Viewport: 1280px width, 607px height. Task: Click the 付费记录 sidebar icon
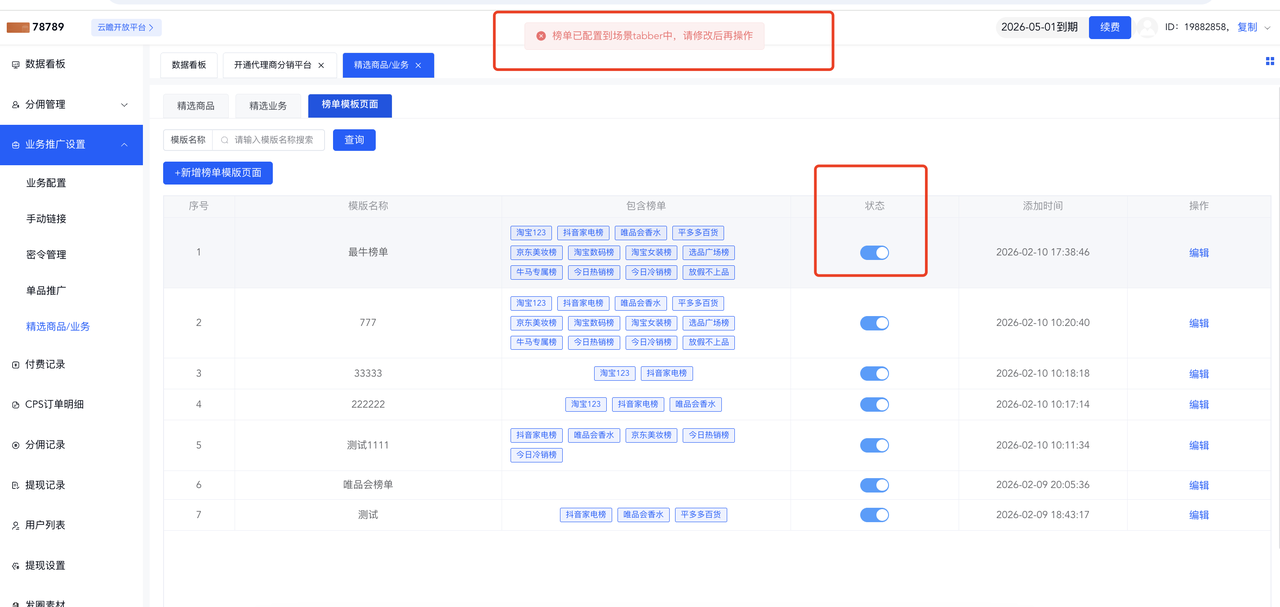15,365
